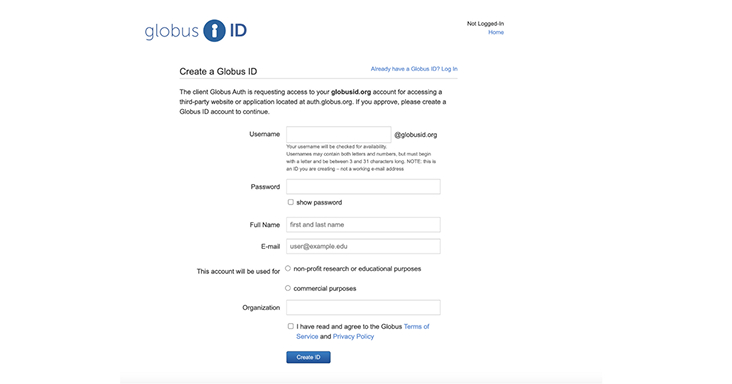Screen dimensions: 732x384
Task: Open the Privacy Policy link
Action: pos(353,336)
